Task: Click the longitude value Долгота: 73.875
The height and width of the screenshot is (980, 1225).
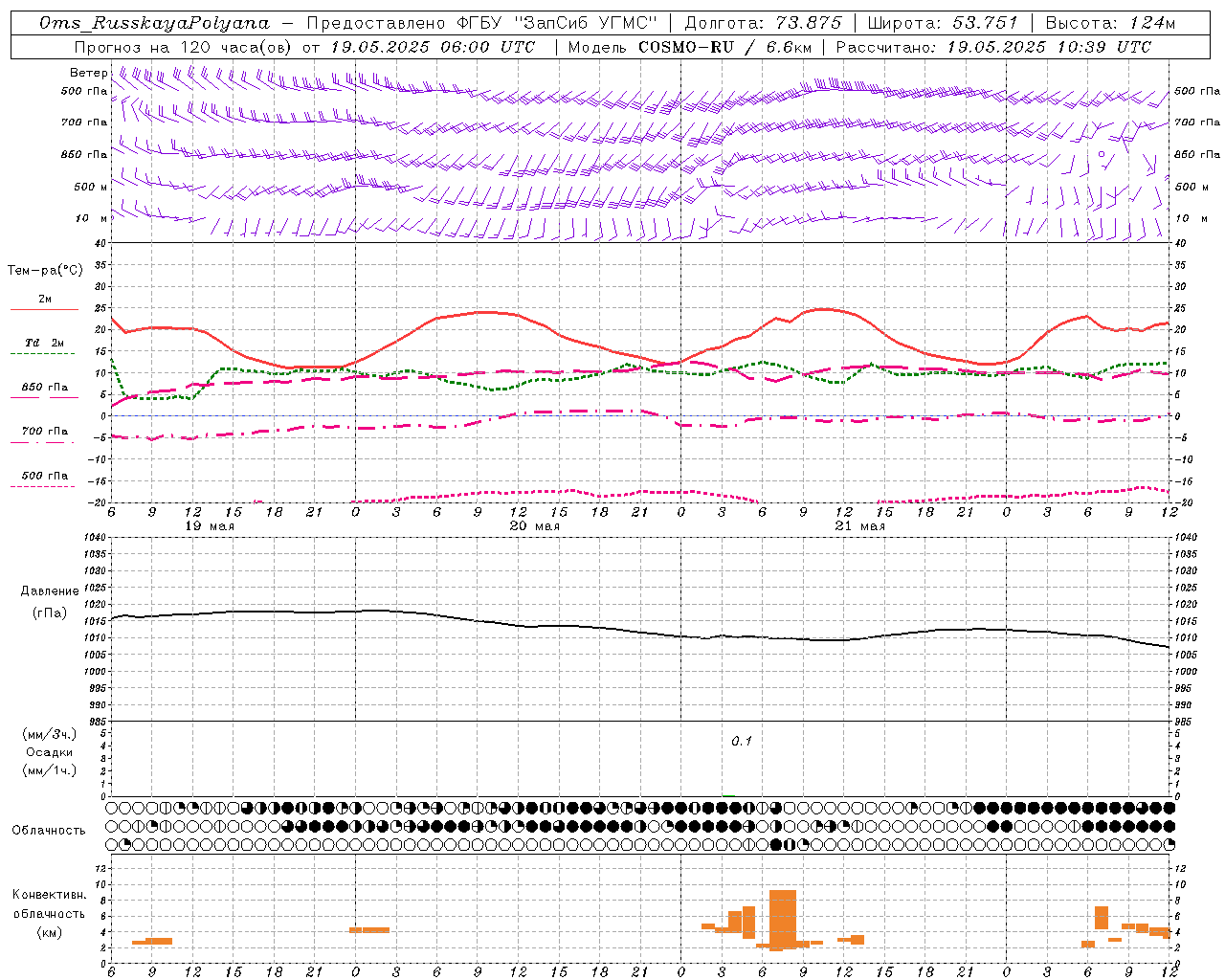Action: click(x=764, y=23)
